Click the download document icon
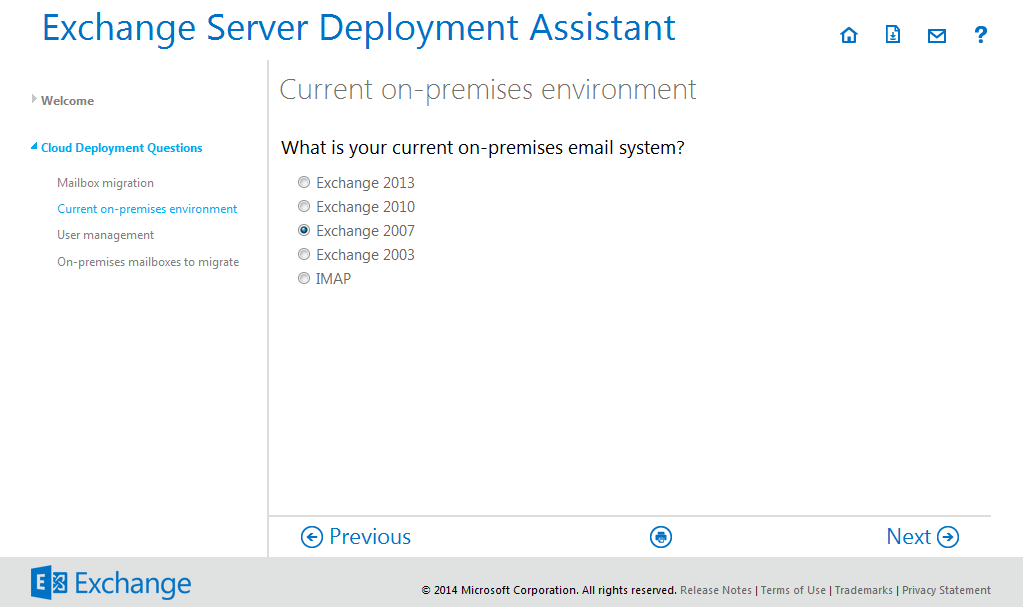Image resolution: width=1023 pixels, height=607 pixels. point(893,35)
